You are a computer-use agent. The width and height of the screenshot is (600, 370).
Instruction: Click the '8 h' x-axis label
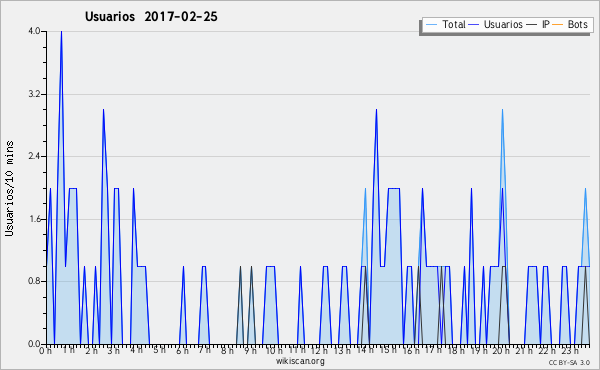point(227,351)
